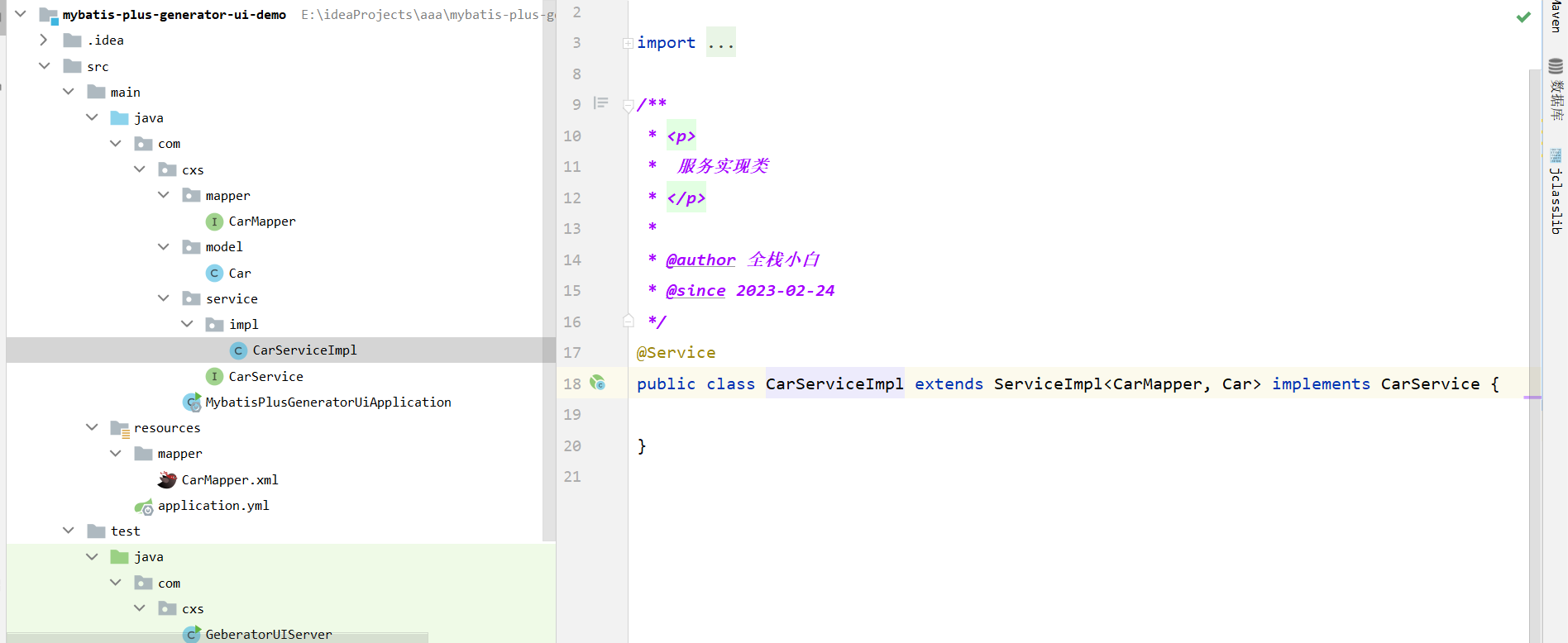Click the project tree horizontal scrollbar
Image resolution: width=1568 pixels, height=643 pixels.
[x=217, y=637]
